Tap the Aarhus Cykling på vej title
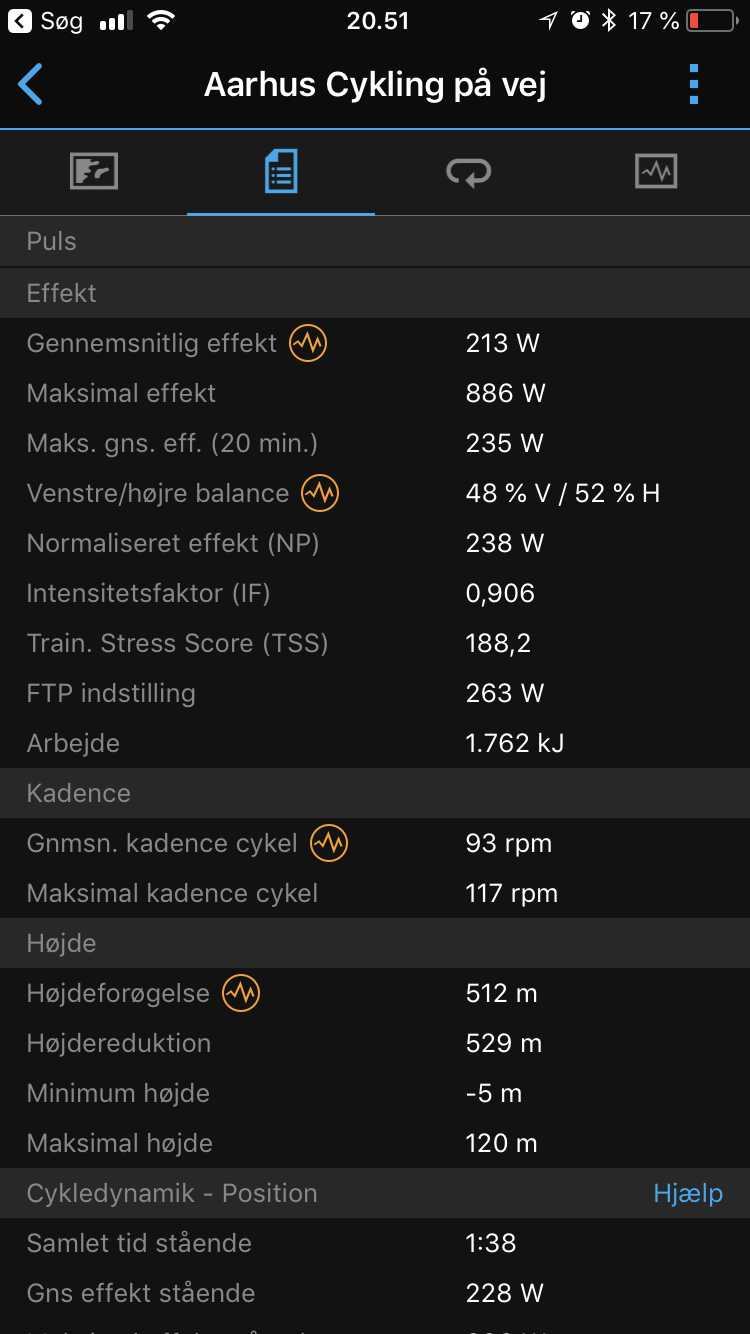The height and width of the screenshot is (1334, 750). tap(375, 85)
